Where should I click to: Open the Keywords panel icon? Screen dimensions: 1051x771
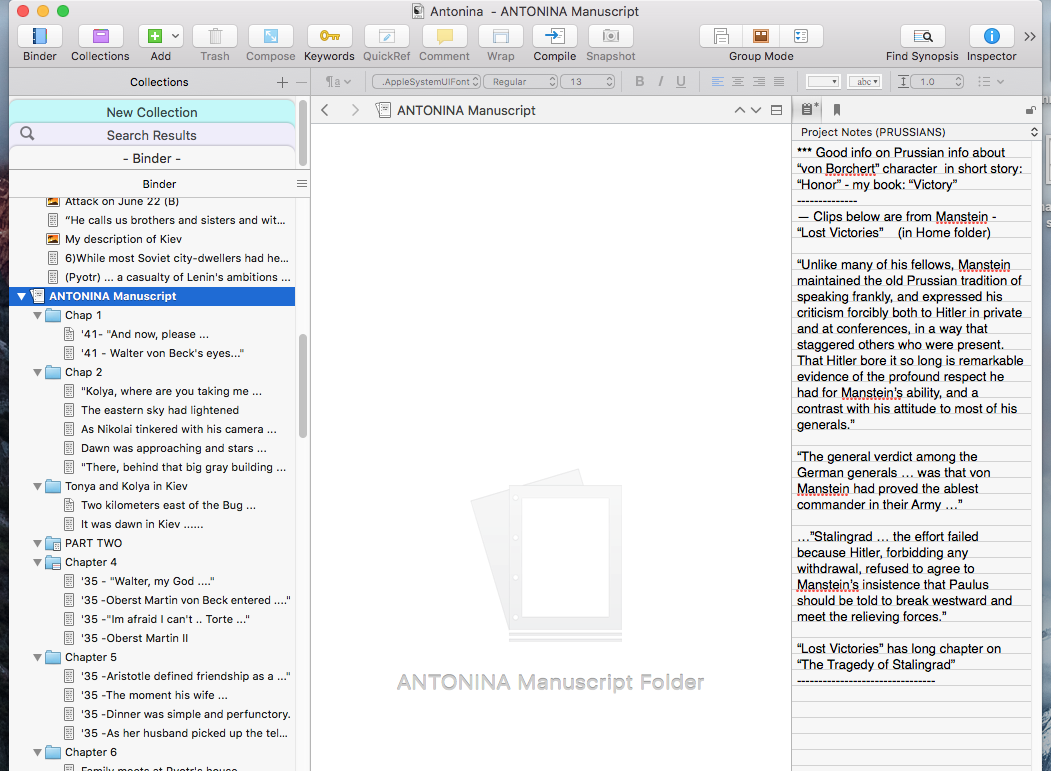pos(329,36)
